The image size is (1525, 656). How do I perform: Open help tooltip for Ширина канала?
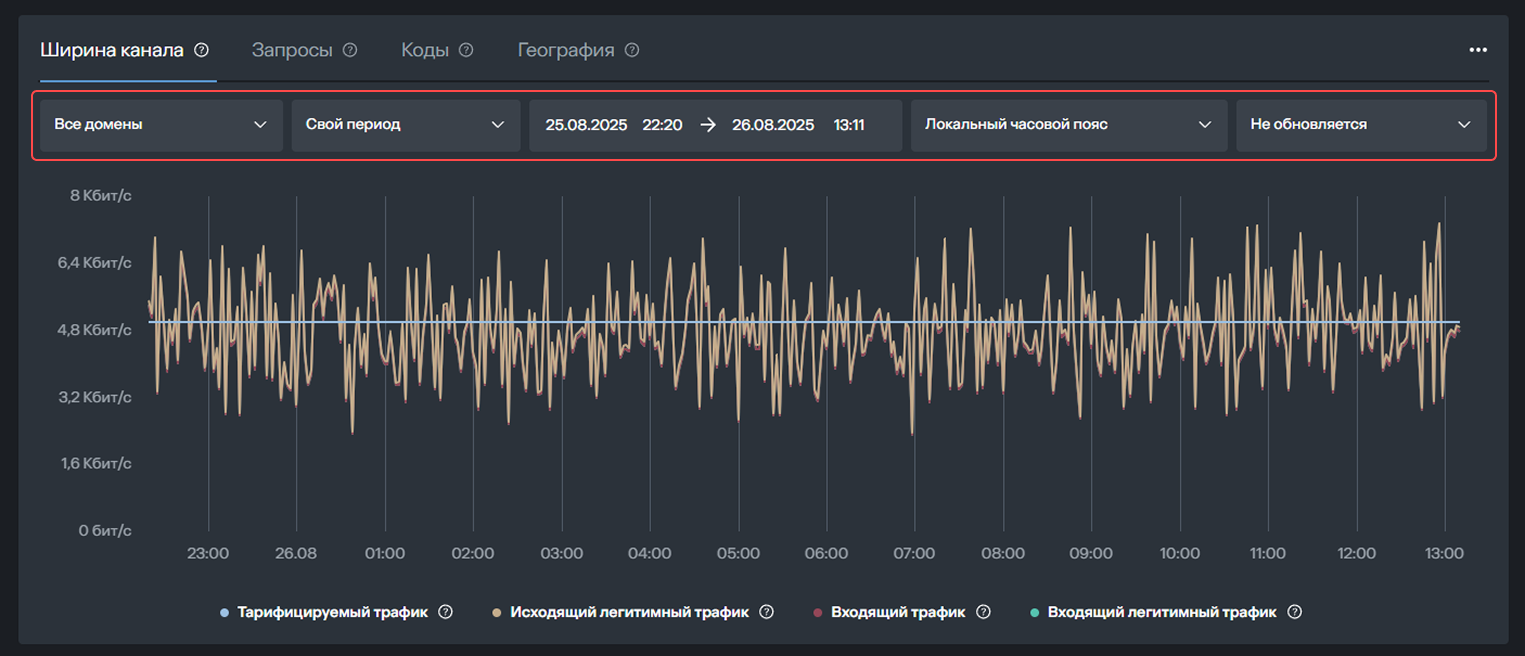pos(202,50)
